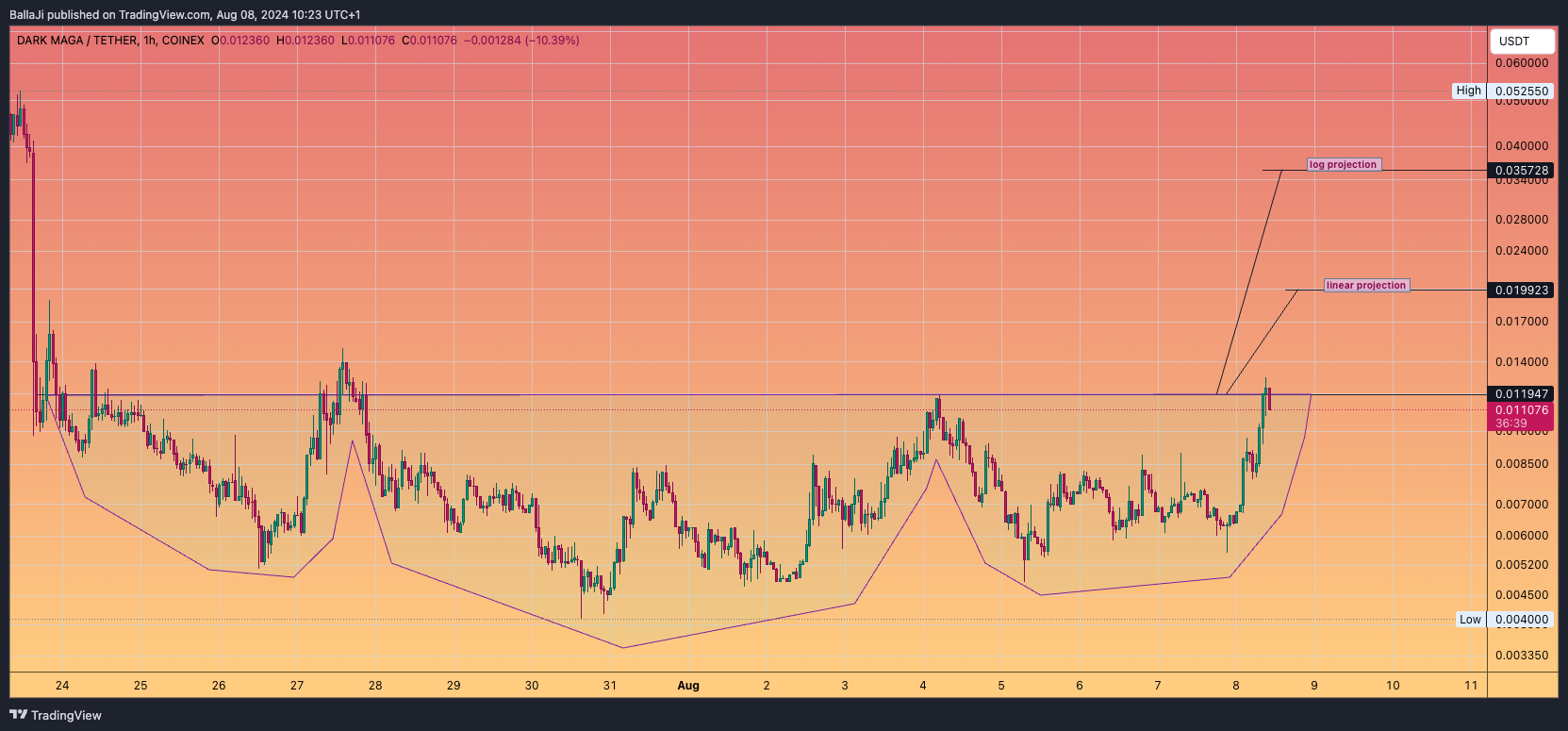Image resolution: width=1568 pixels, height=731 pixels.
Task: Click the TradingView wordmark link
Action: coord(66,715)
